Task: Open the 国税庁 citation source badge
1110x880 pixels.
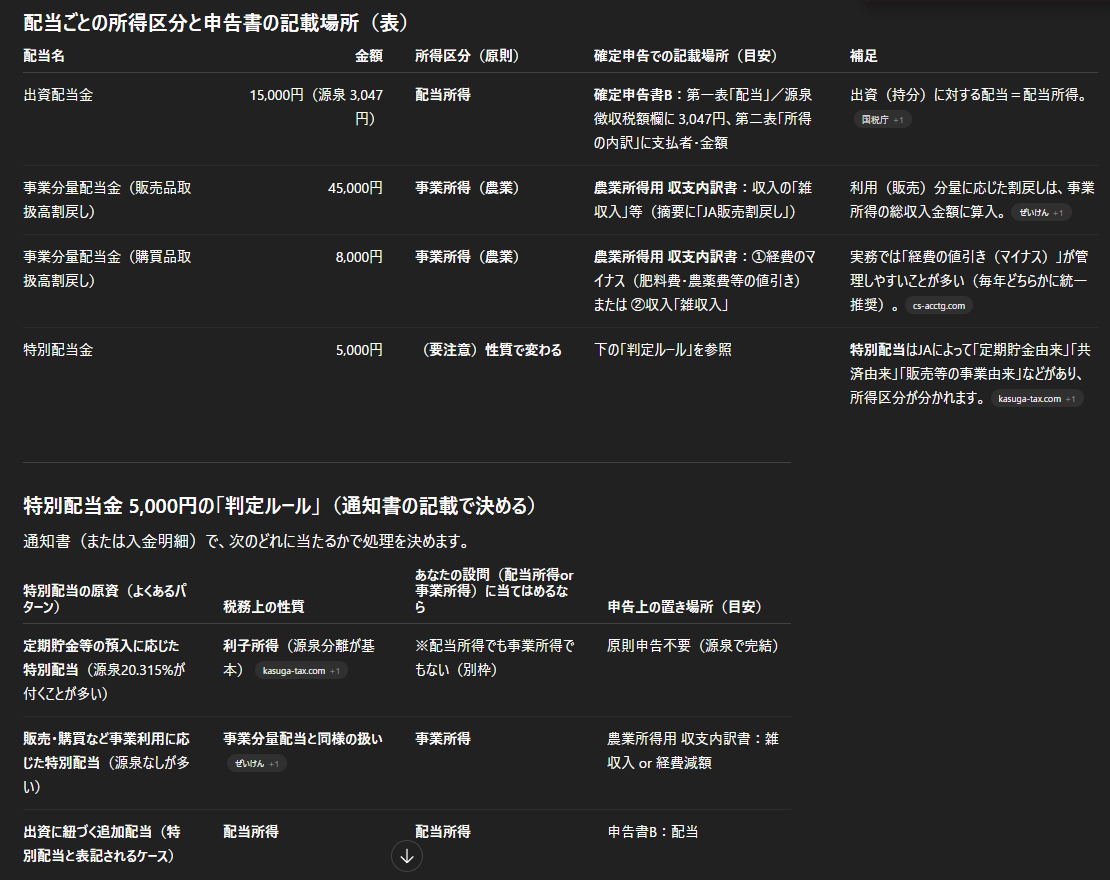Action: coord(876,119)
